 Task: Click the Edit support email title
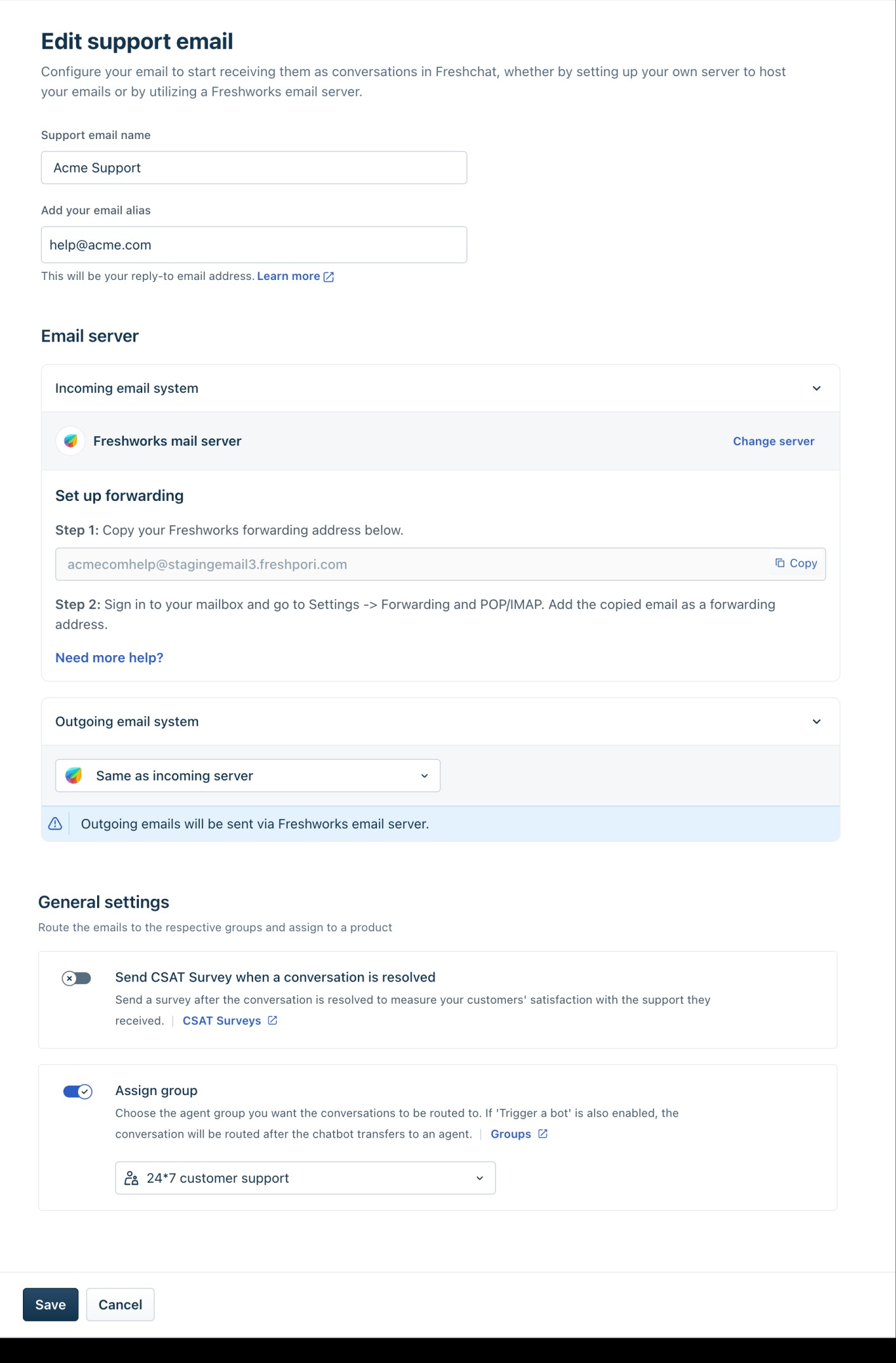coord(137,41)
